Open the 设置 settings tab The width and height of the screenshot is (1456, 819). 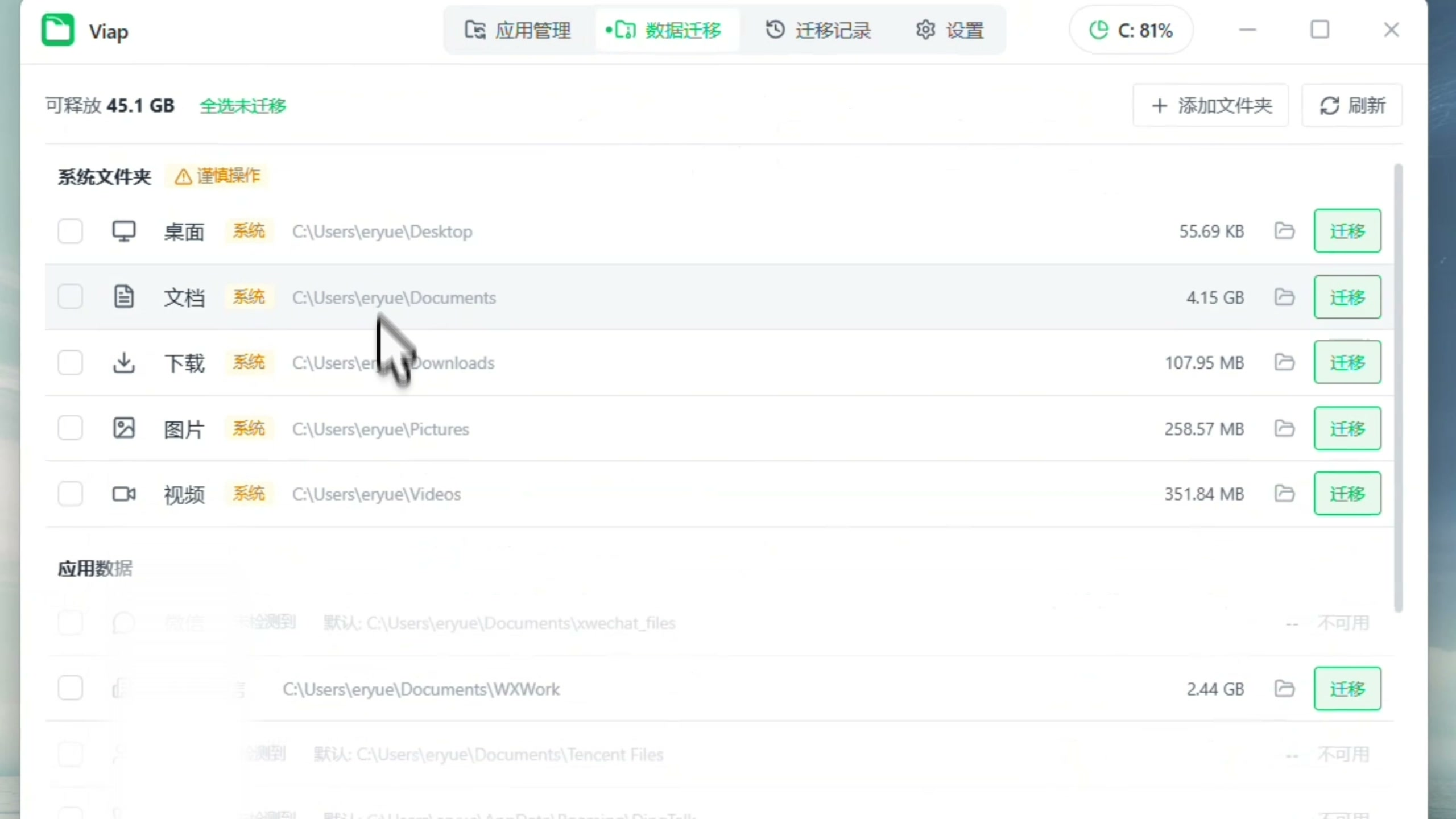[x=950, y=30]
